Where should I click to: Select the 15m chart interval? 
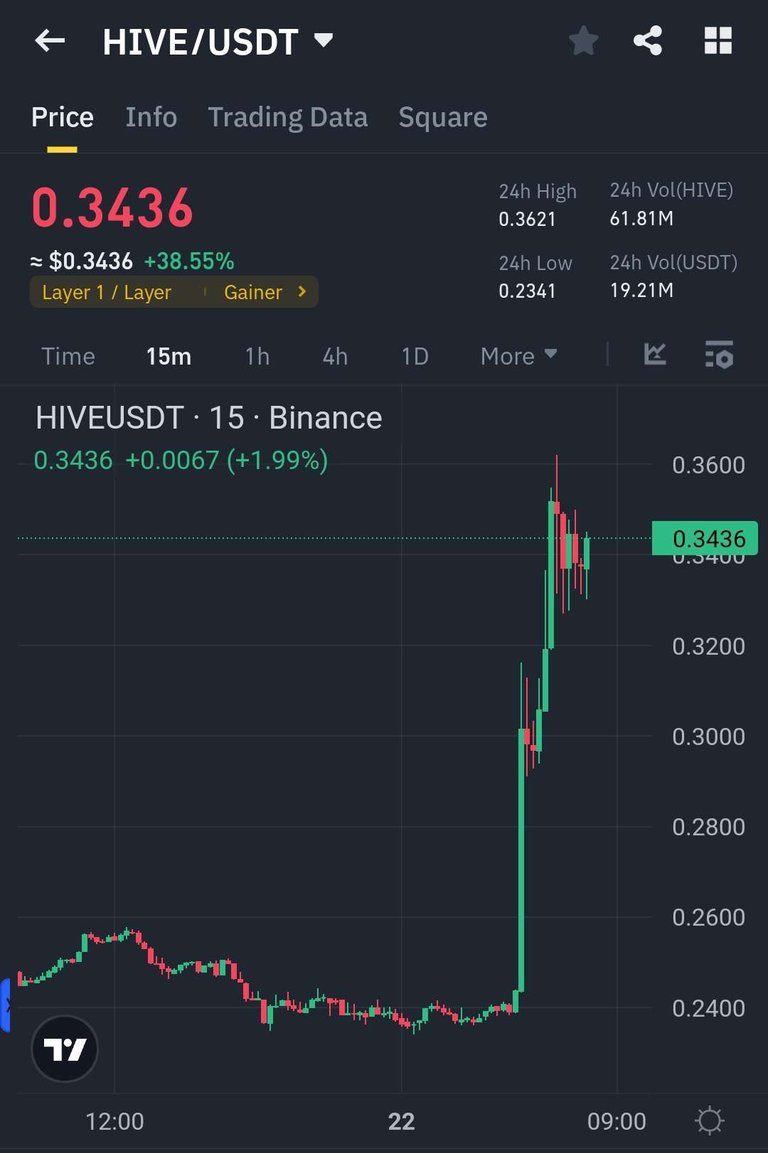click(168, 357)
